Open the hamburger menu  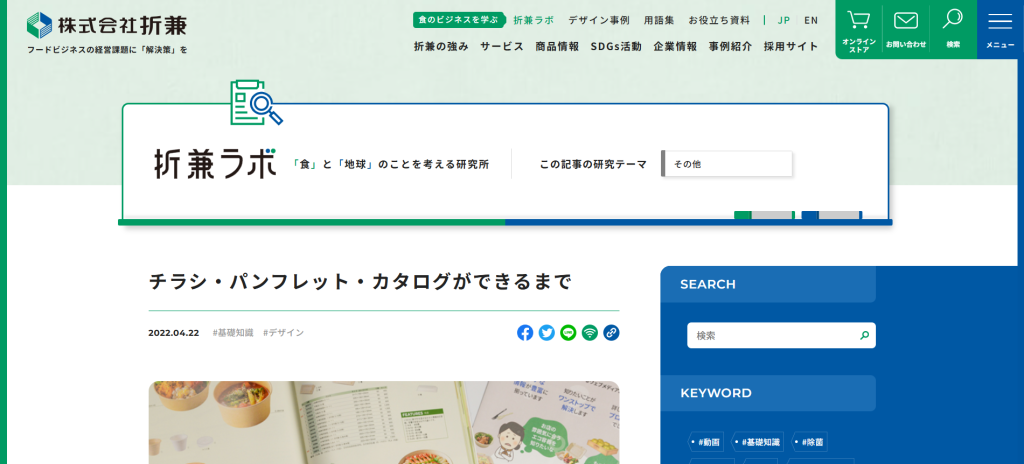pos(1000,29)
